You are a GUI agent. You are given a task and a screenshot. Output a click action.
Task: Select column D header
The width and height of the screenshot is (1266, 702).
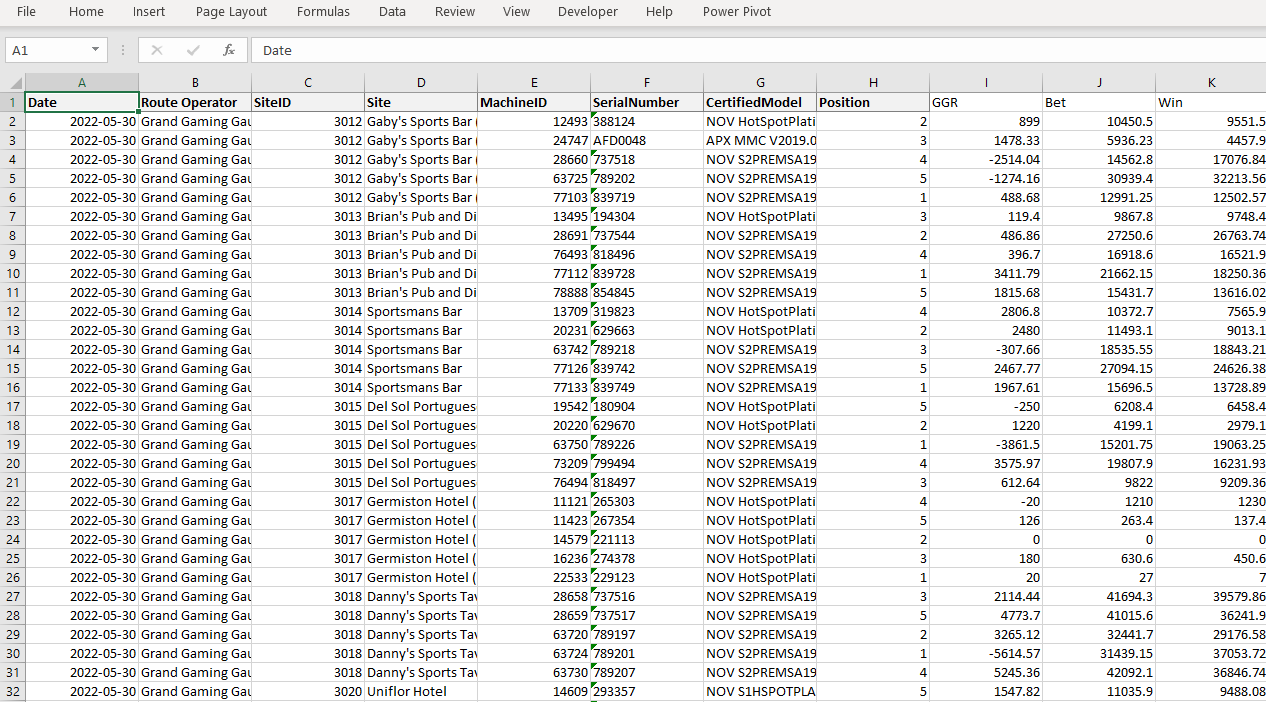[x=421, y=83]
